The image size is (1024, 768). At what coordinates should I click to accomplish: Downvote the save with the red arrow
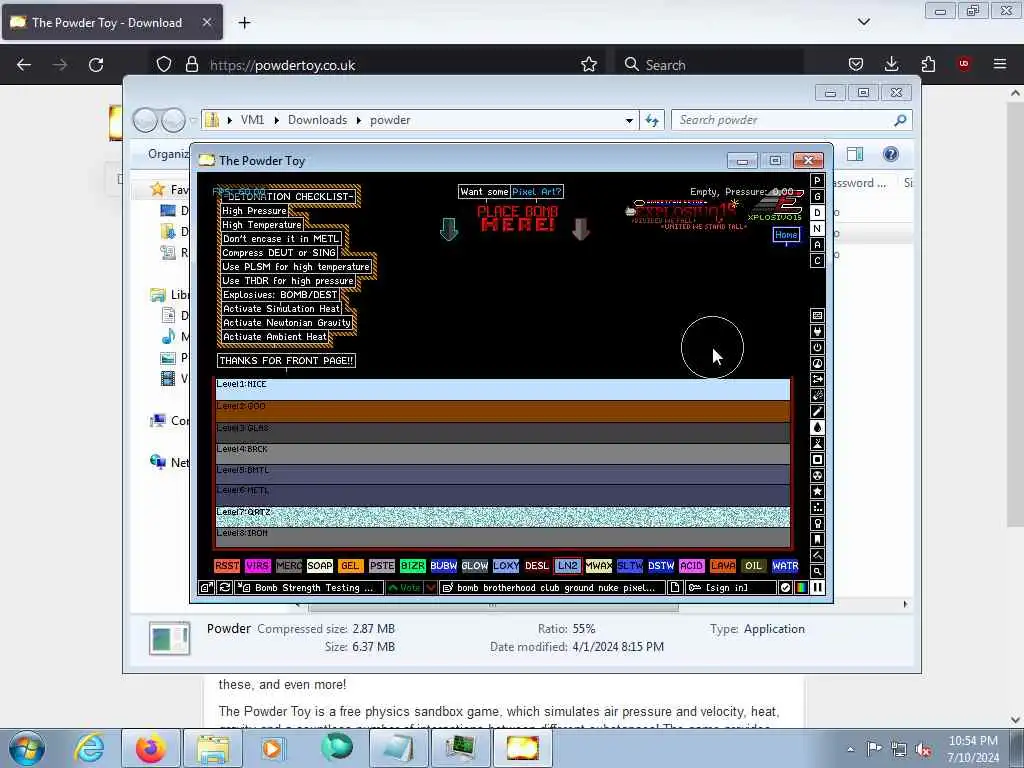click(x=430, y=588)
